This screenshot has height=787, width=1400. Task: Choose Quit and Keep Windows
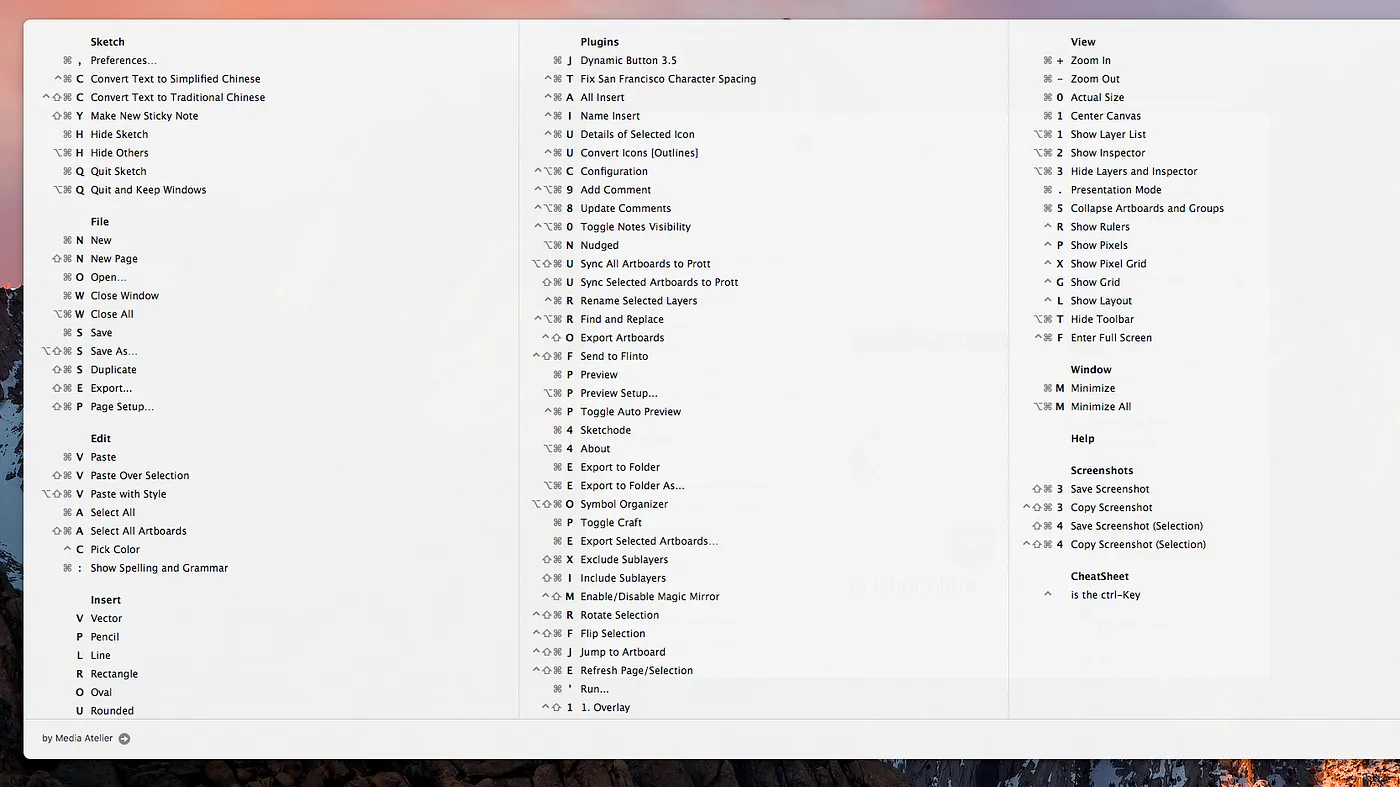[148, 190]
